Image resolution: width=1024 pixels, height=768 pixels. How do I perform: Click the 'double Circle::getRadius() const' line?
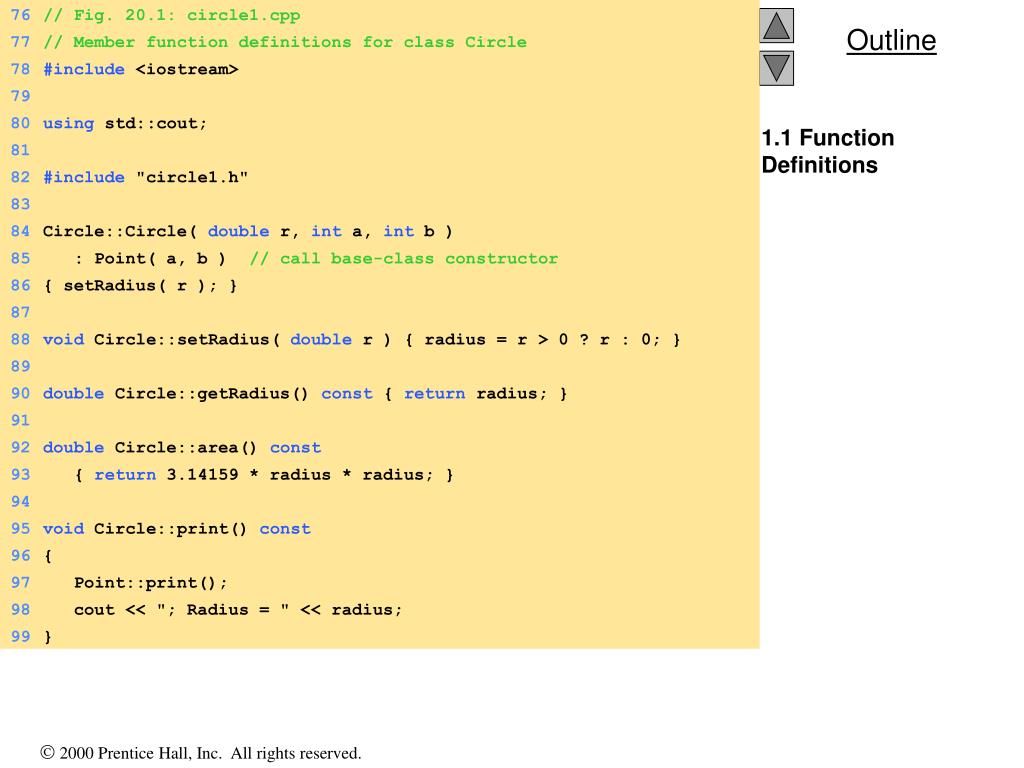coord(305,394)
